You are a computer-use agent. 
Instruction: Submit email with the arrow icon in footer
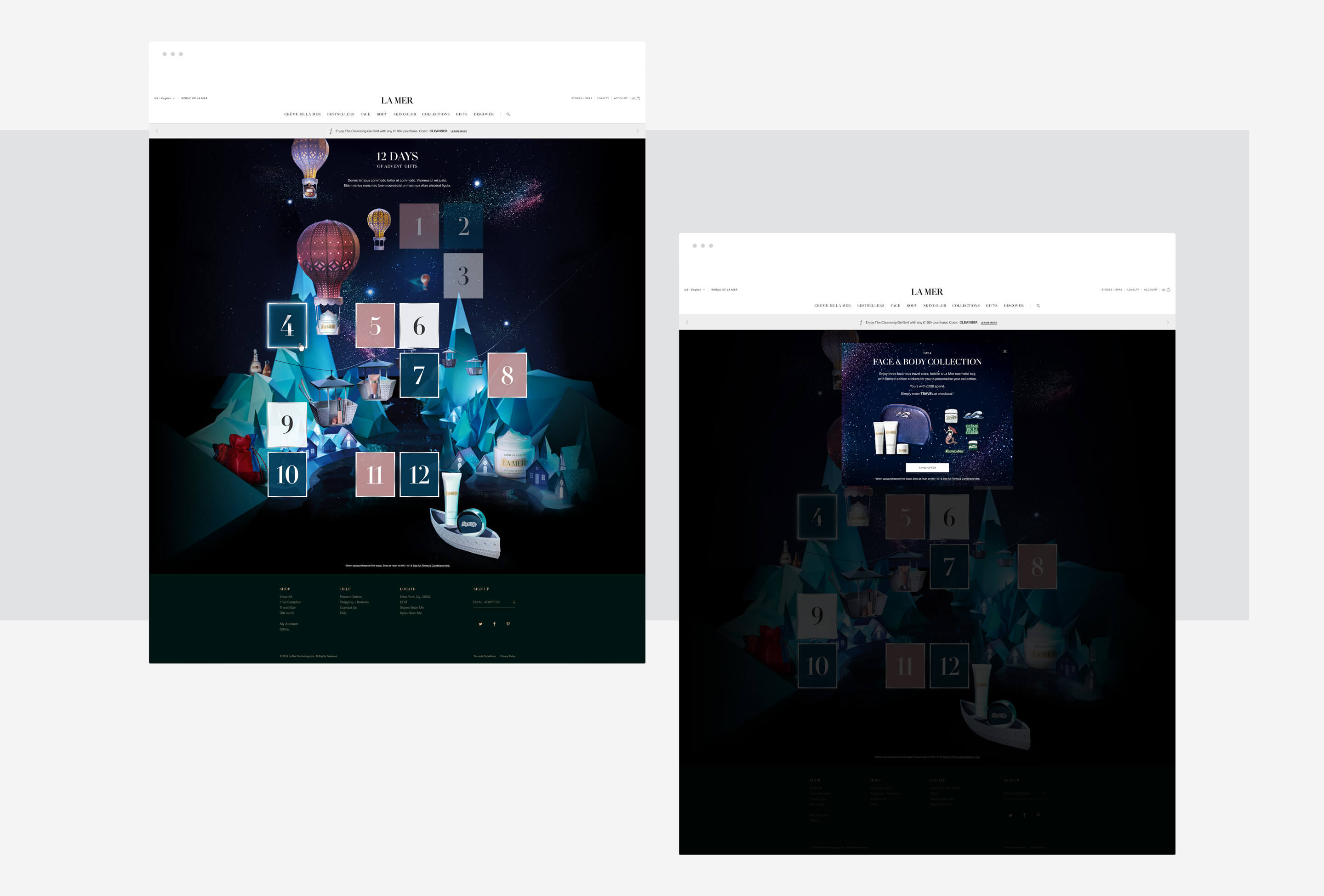(514, 602)
